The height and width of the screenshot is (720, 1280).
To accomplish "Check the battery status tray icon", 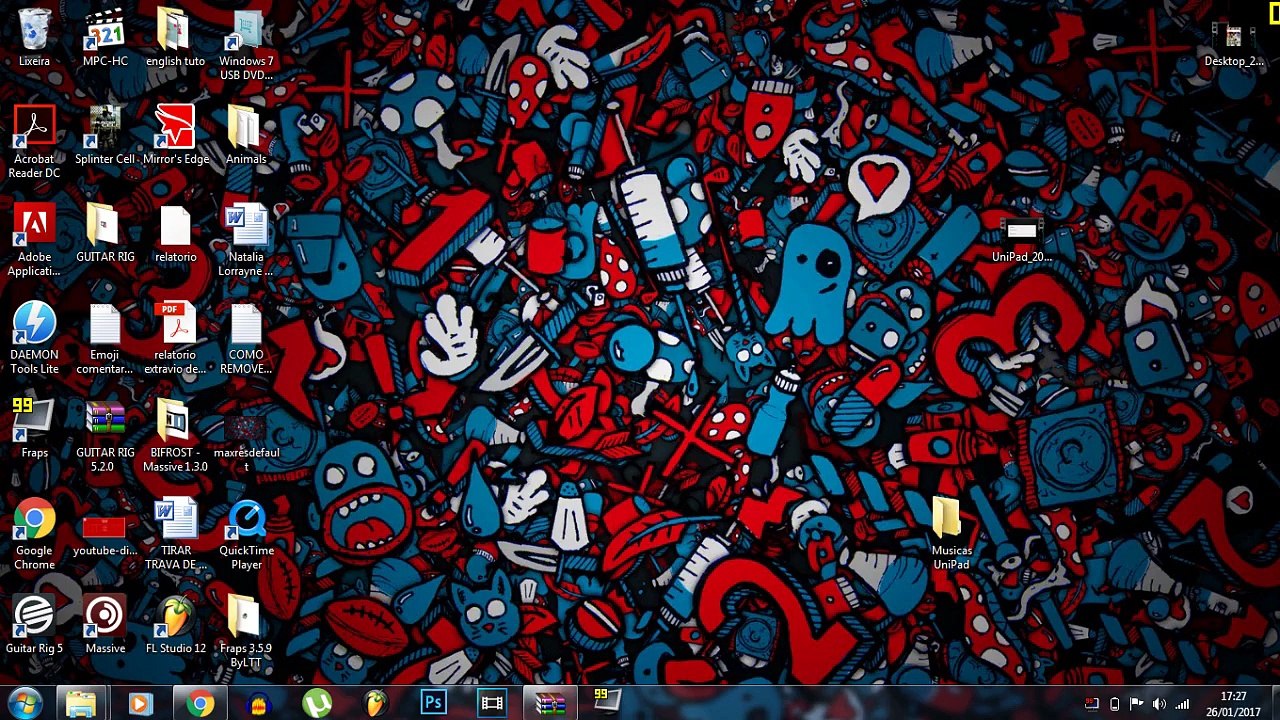I will pos(1114,704).
